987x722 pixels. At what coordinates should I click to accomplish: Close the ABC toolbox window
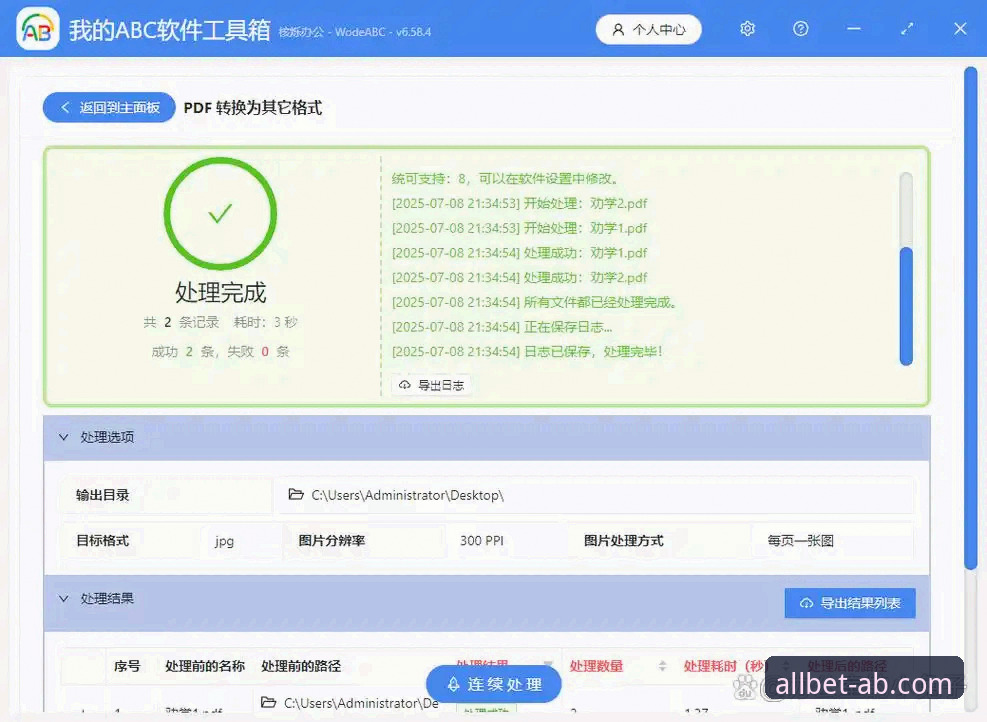[960, 29]
